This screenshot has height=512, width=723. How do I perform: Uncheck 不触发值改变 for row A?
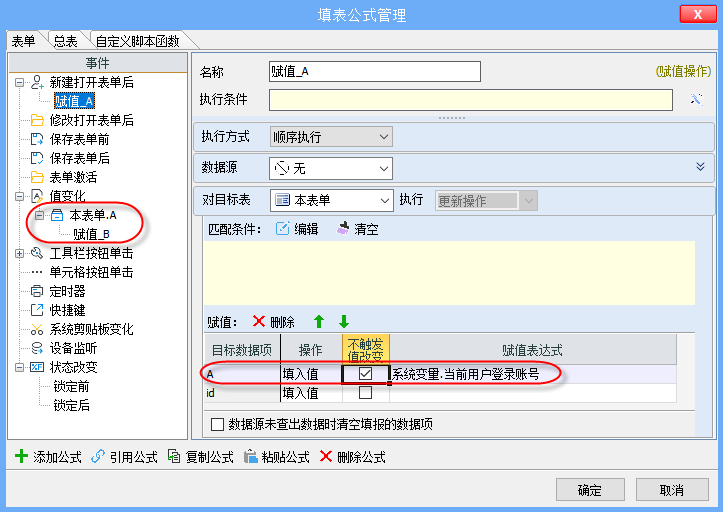point(365,373)
